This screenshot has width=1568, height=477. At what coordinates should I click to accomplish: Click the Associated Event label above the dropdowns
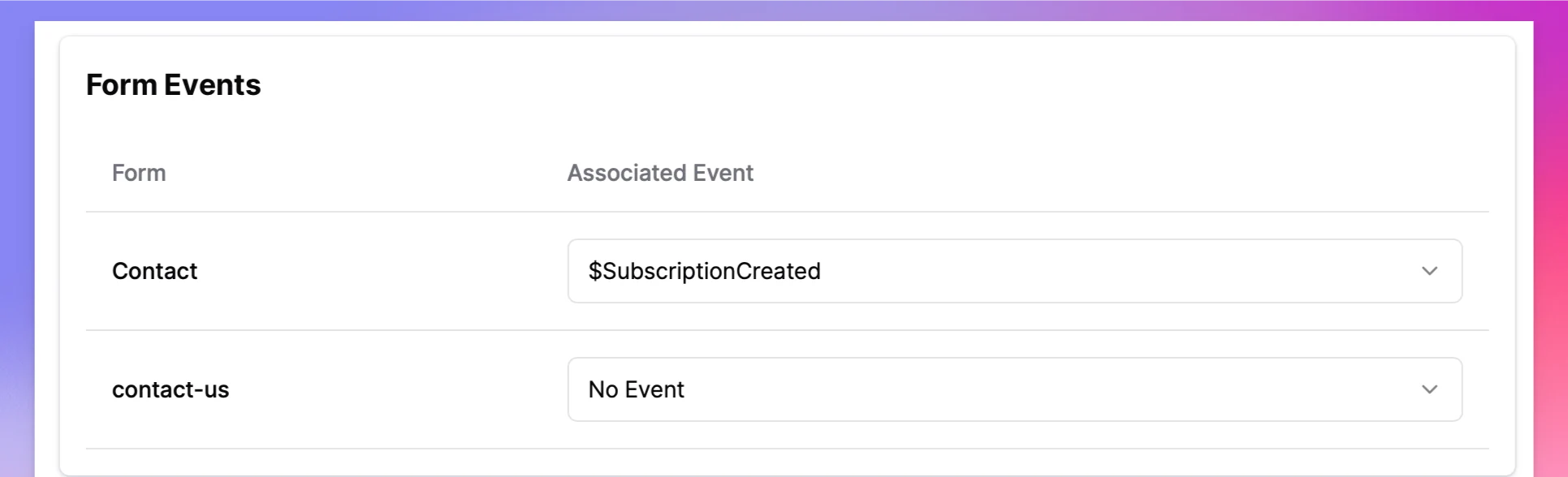click(659, 173)
